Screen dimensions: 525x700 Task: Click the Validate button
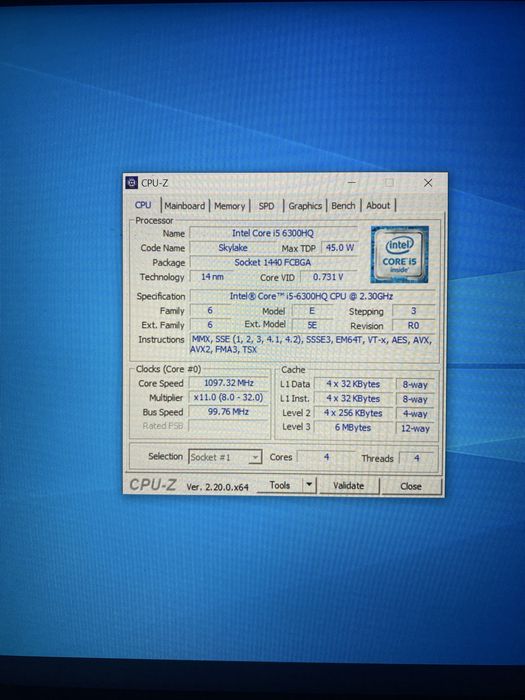click(348, 486)
